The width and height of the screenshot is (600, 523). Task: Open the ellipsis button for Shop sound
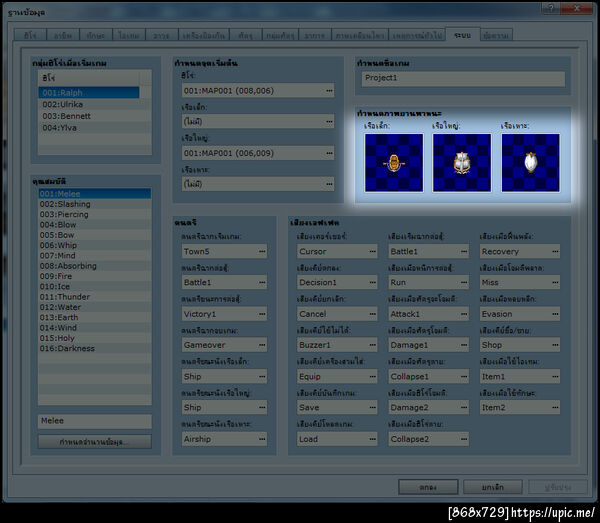pyautogui.click(x=555, y=345)
